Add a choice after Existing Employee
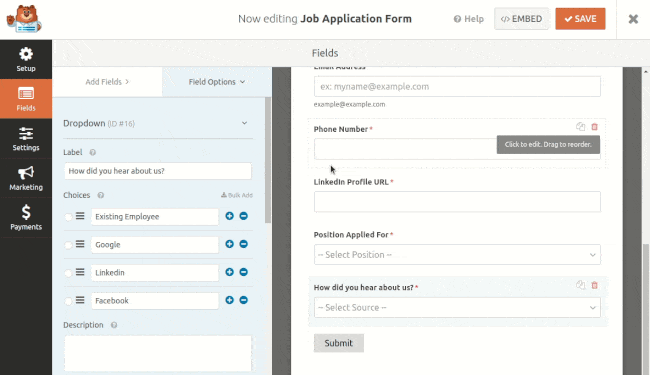 coord(229,216)
